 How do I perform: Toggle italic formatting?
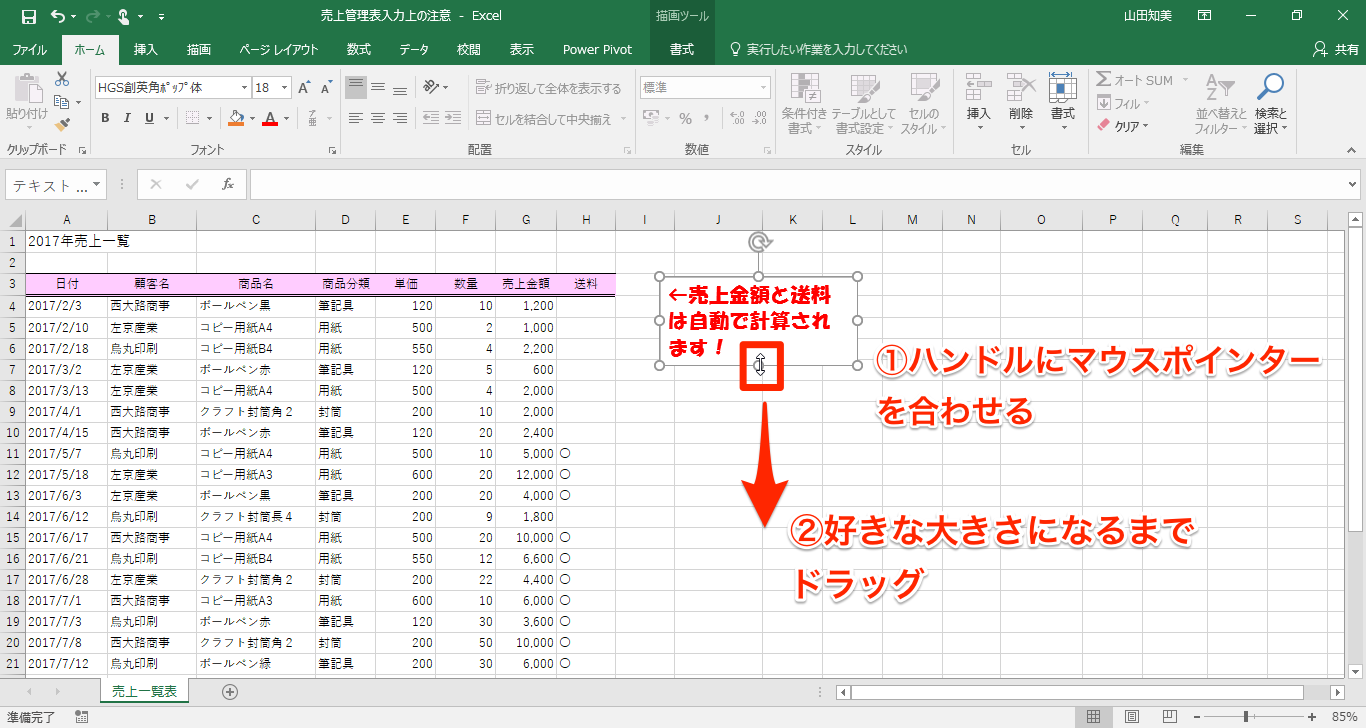coord(127,118)
